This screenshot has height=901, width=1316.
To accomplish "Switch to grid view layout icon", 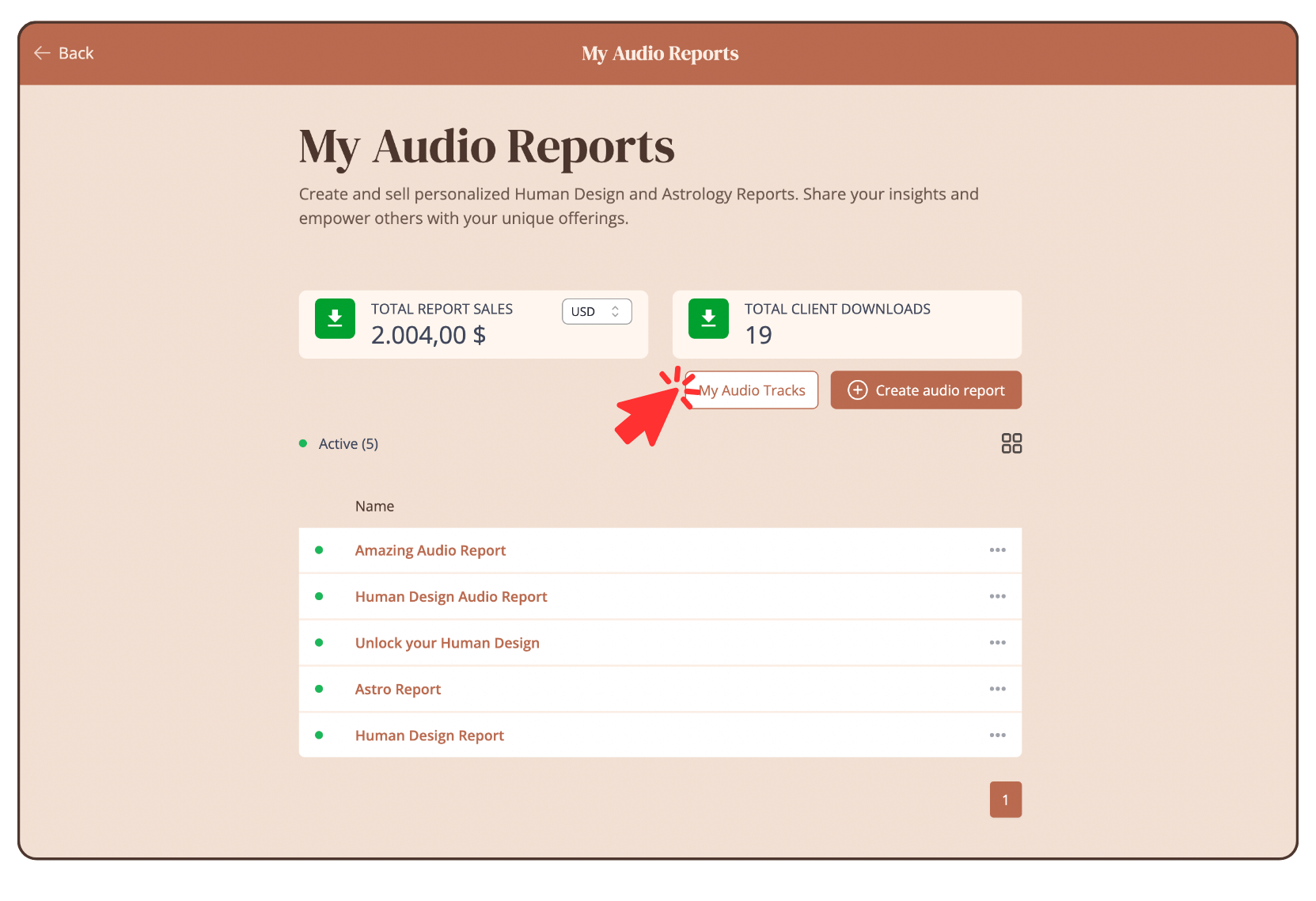I will [x=1011, y=443].
